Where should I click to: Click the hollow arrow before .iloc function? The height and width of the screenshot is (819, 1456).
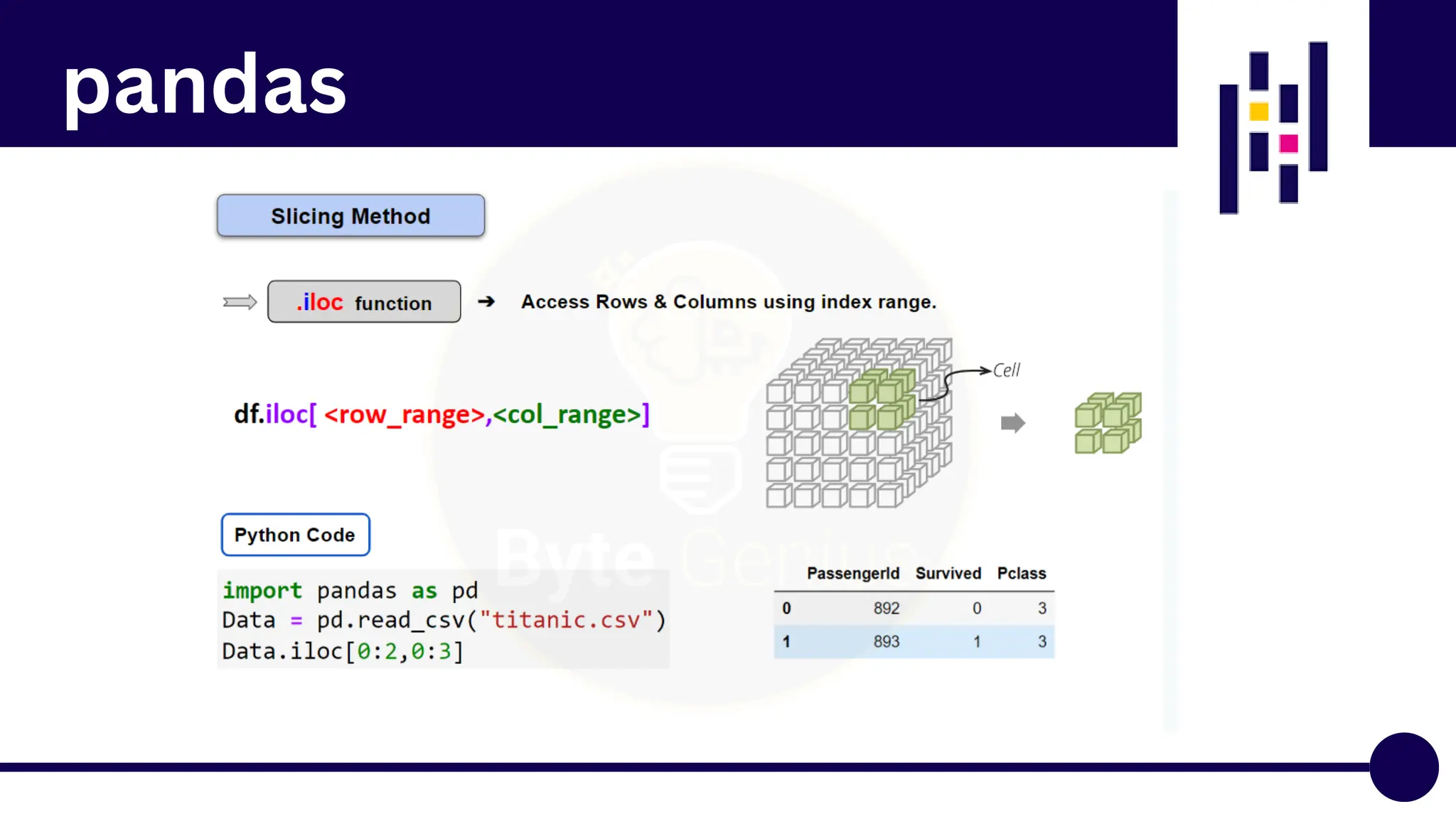point(240,302)
